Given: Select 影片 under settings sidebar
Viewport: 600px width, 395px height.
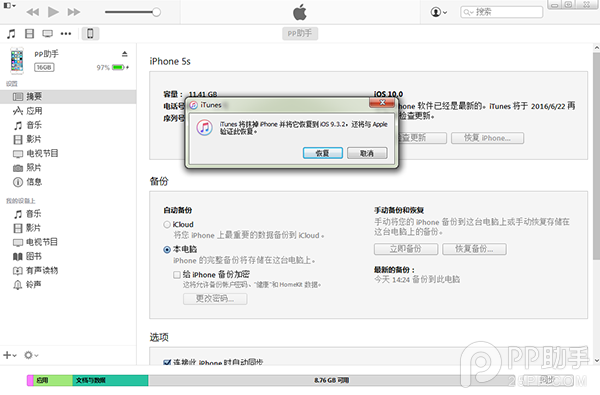Looking at the screenshot, I should pos(68,139).
